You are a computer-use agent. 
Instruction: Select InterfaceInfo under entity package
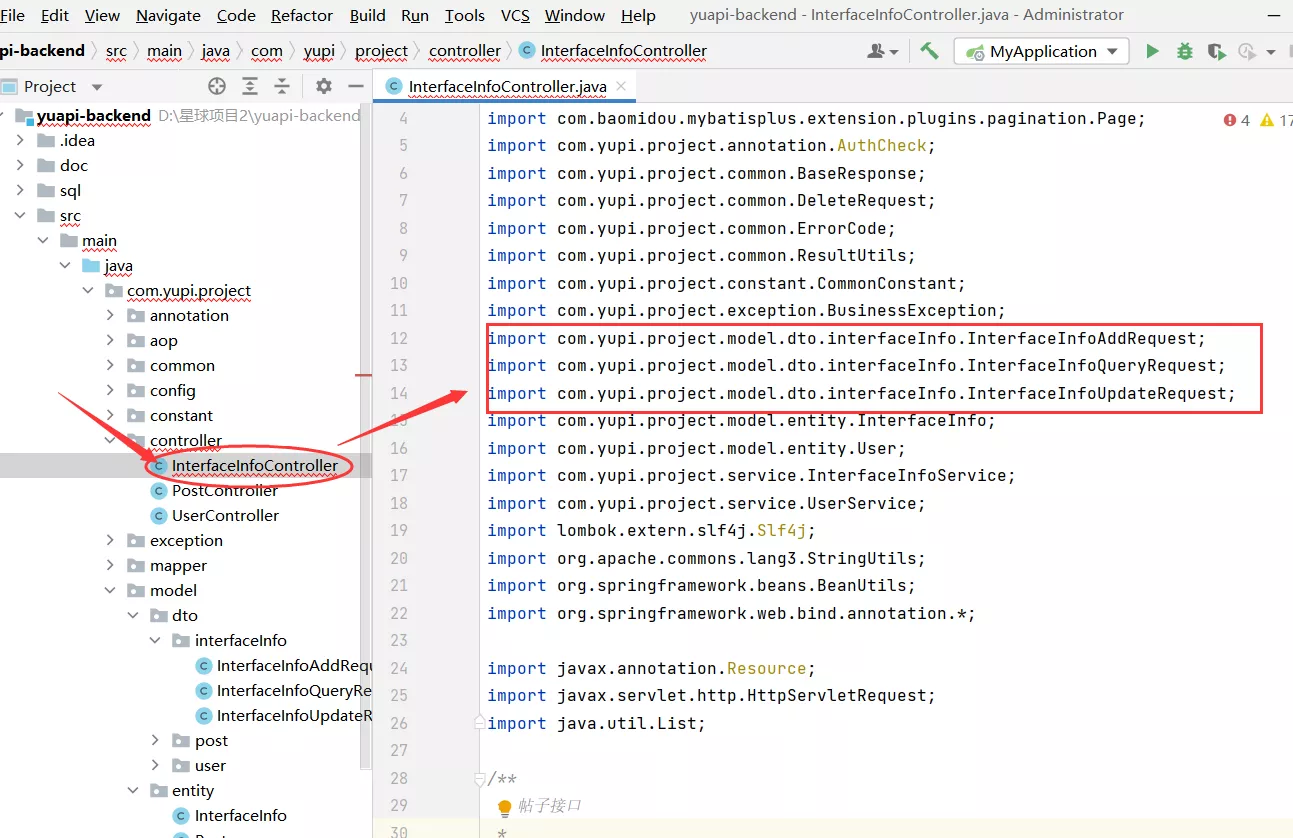(229, 815)
